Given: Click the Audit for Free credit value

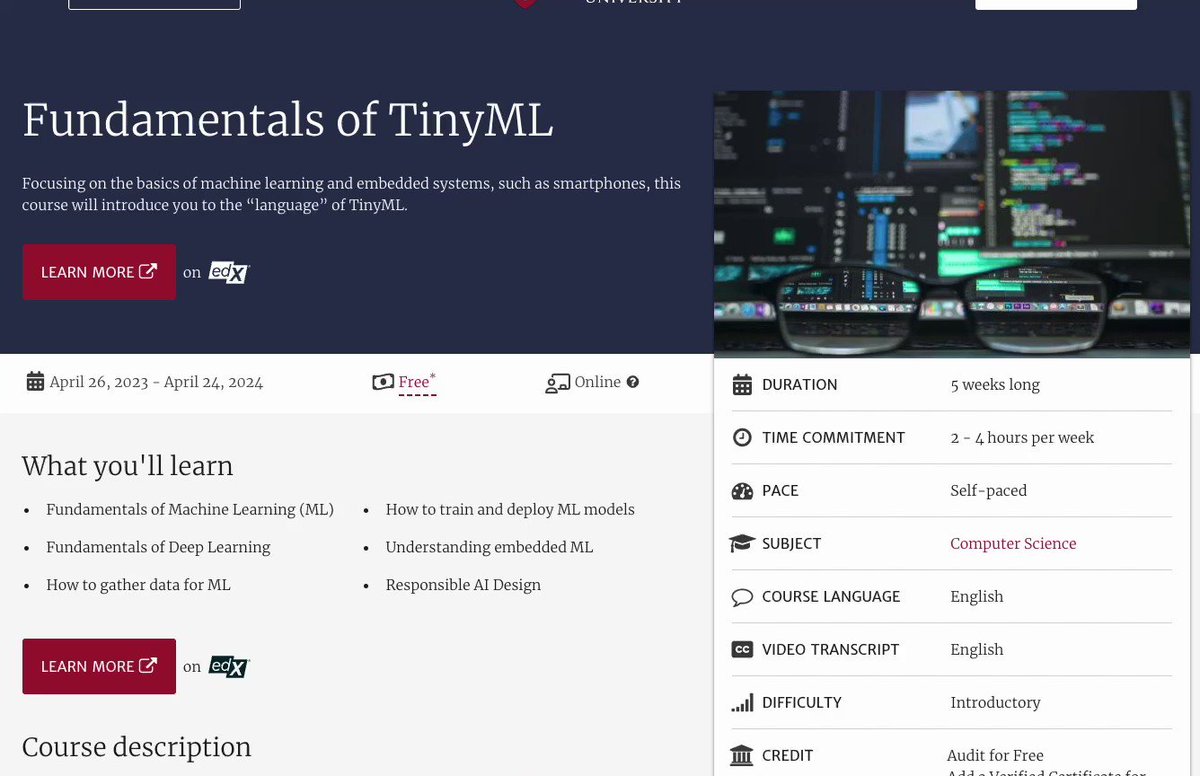Looking at the screenshot, I should click(995, 756).
